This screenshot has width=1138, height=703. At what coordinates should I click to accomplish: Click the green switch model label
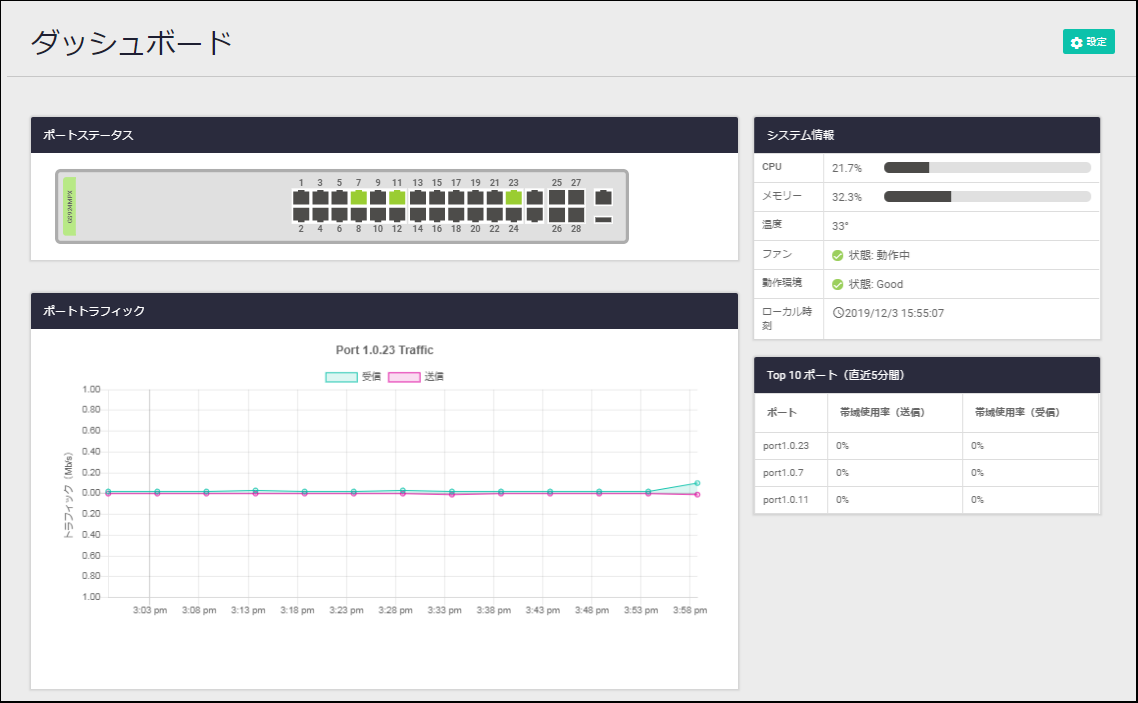tap(70, 206)
